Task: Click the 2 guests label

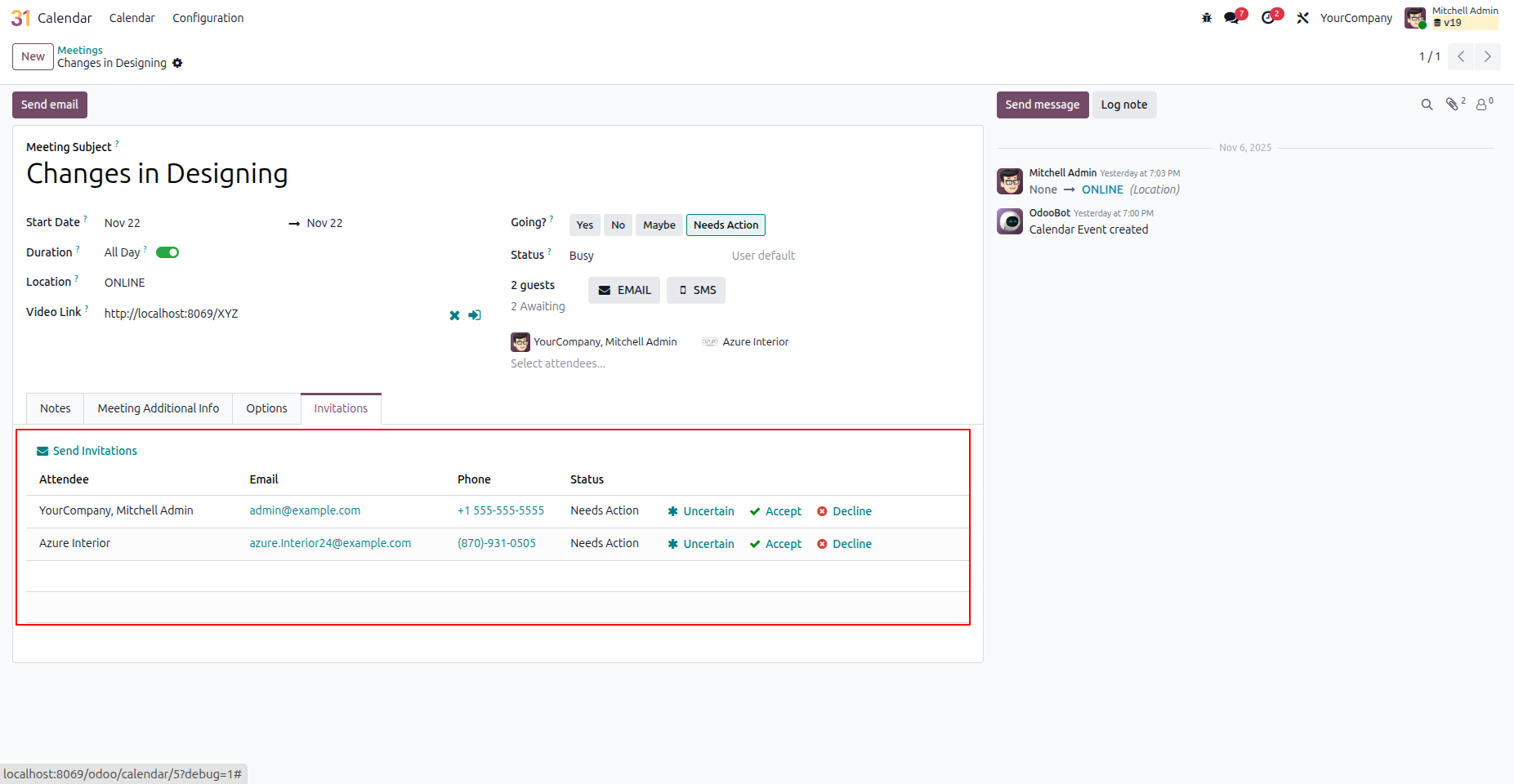Action: (x=533, y=285)
